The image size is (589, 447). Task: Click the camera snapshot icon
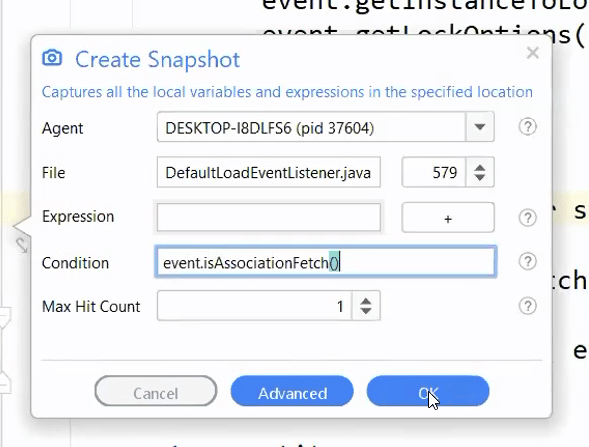pos(52,58)
